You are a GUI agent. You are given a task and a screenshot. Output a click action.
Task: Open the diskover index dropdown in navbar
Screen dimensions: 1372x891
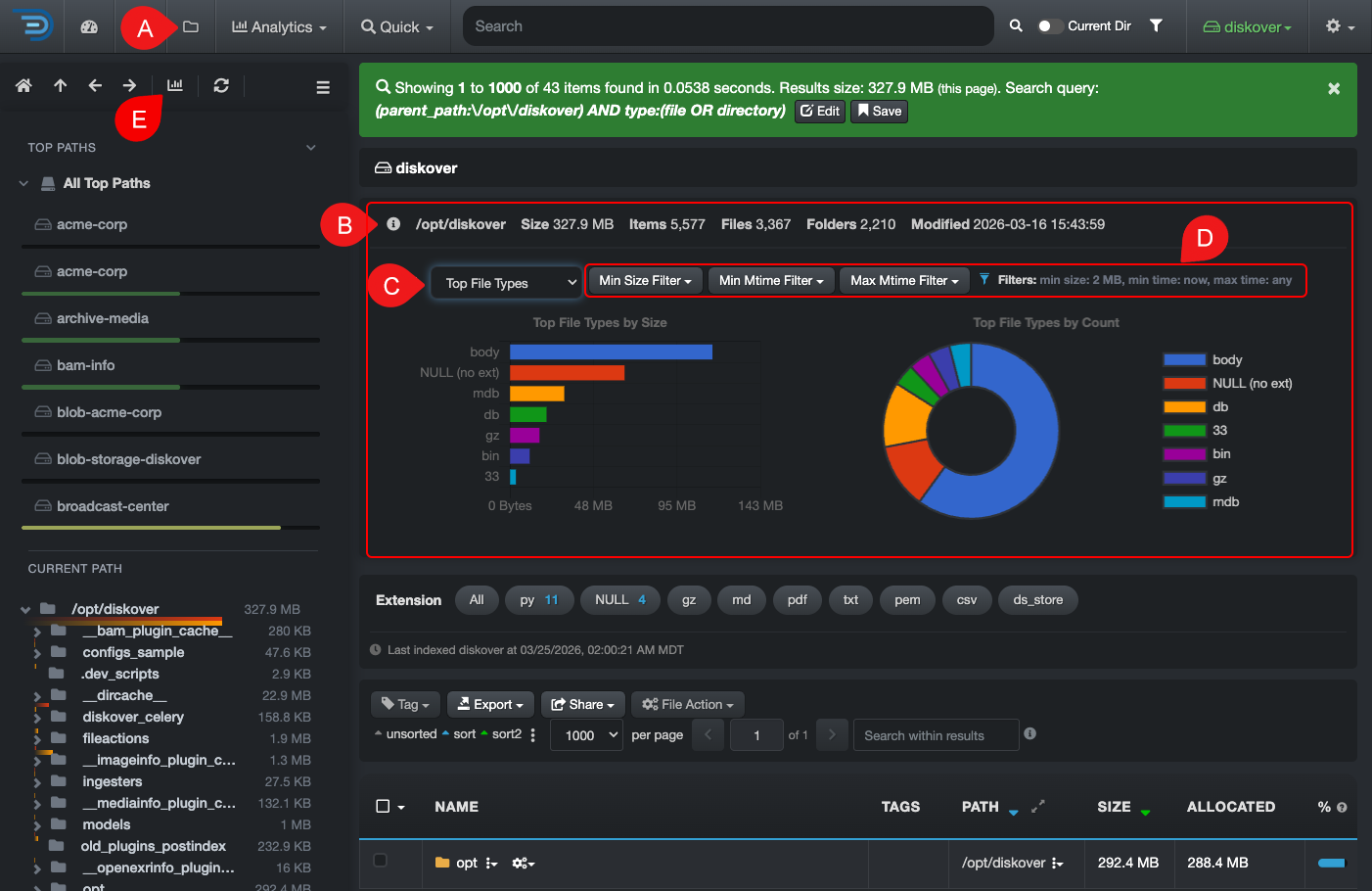coord(1247,26)
